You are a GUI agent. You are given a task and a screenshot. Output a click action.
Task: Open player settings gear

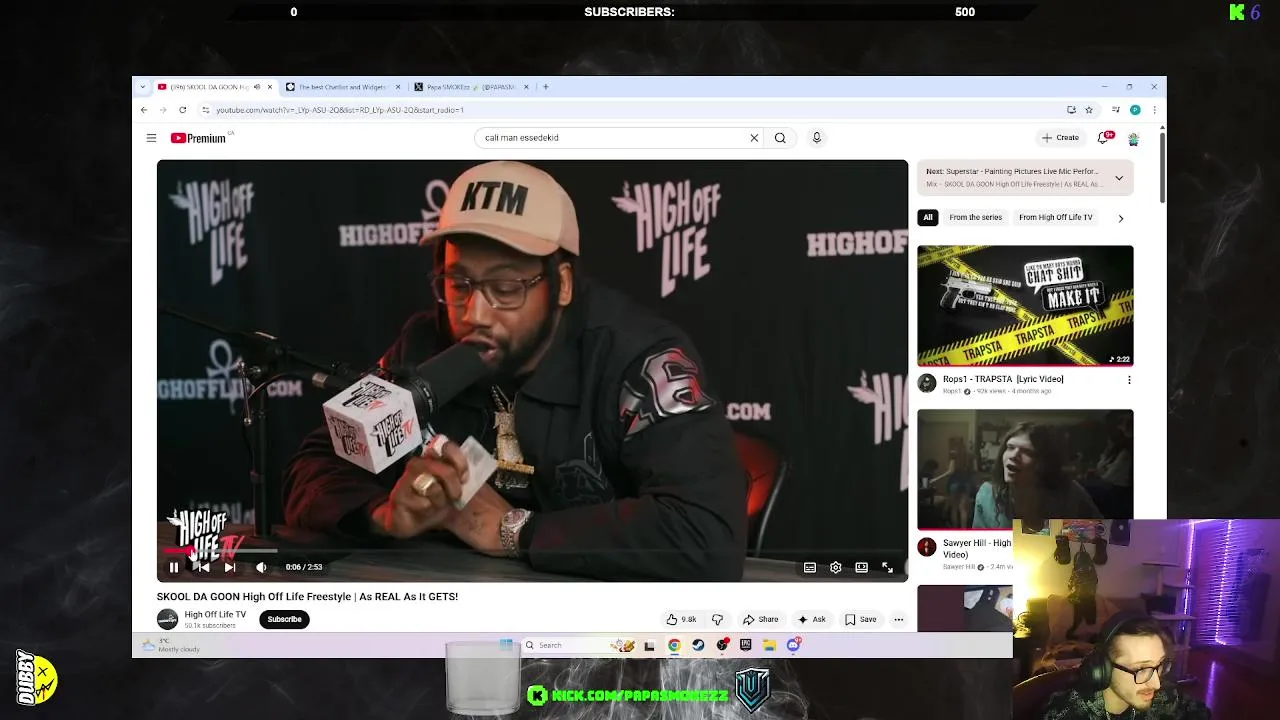coord(836,567)
